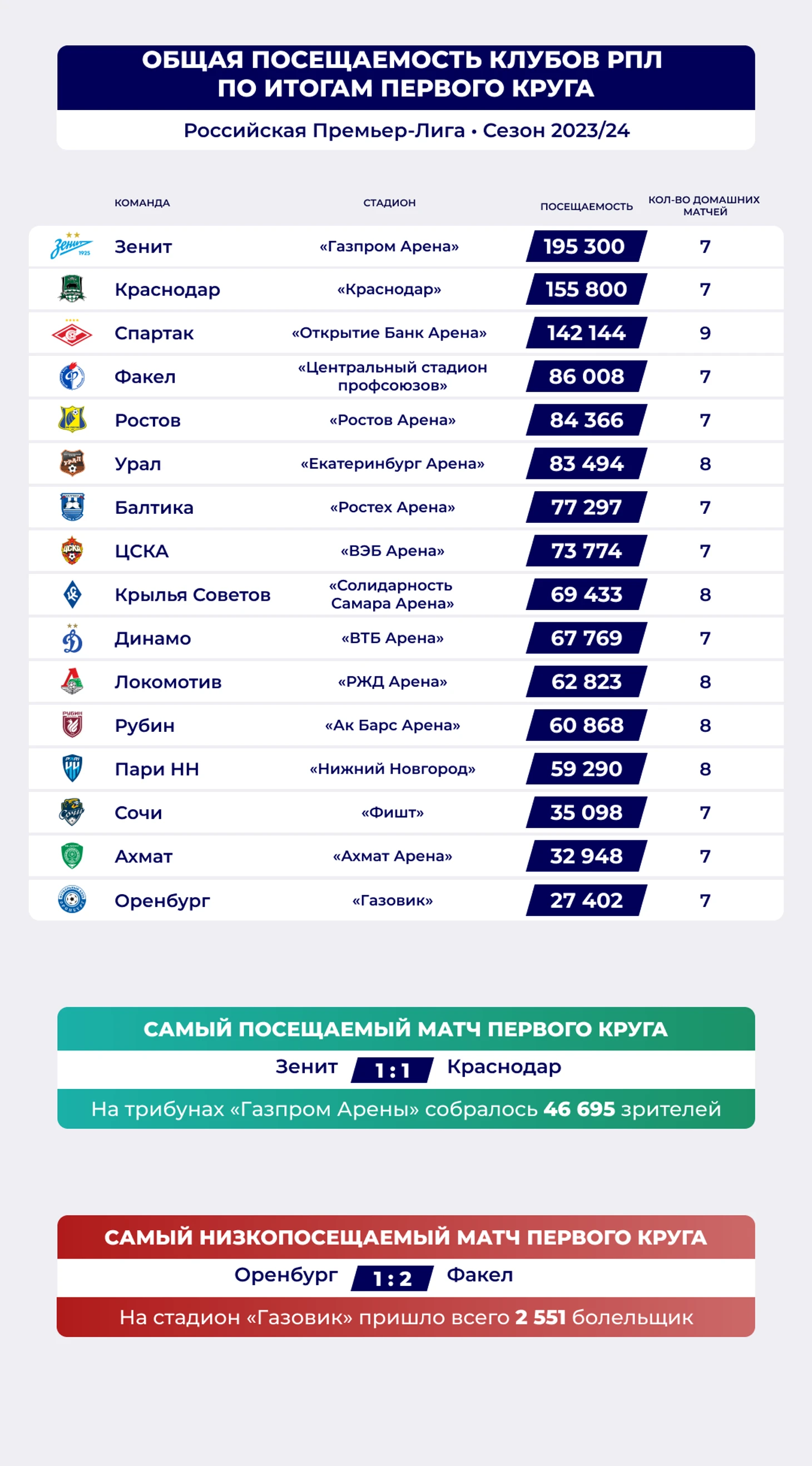The height and width of the screenshot is (1466, 812).
Task: Click the Спартак attendance badge 142 144
Action: tap(586, 333)
